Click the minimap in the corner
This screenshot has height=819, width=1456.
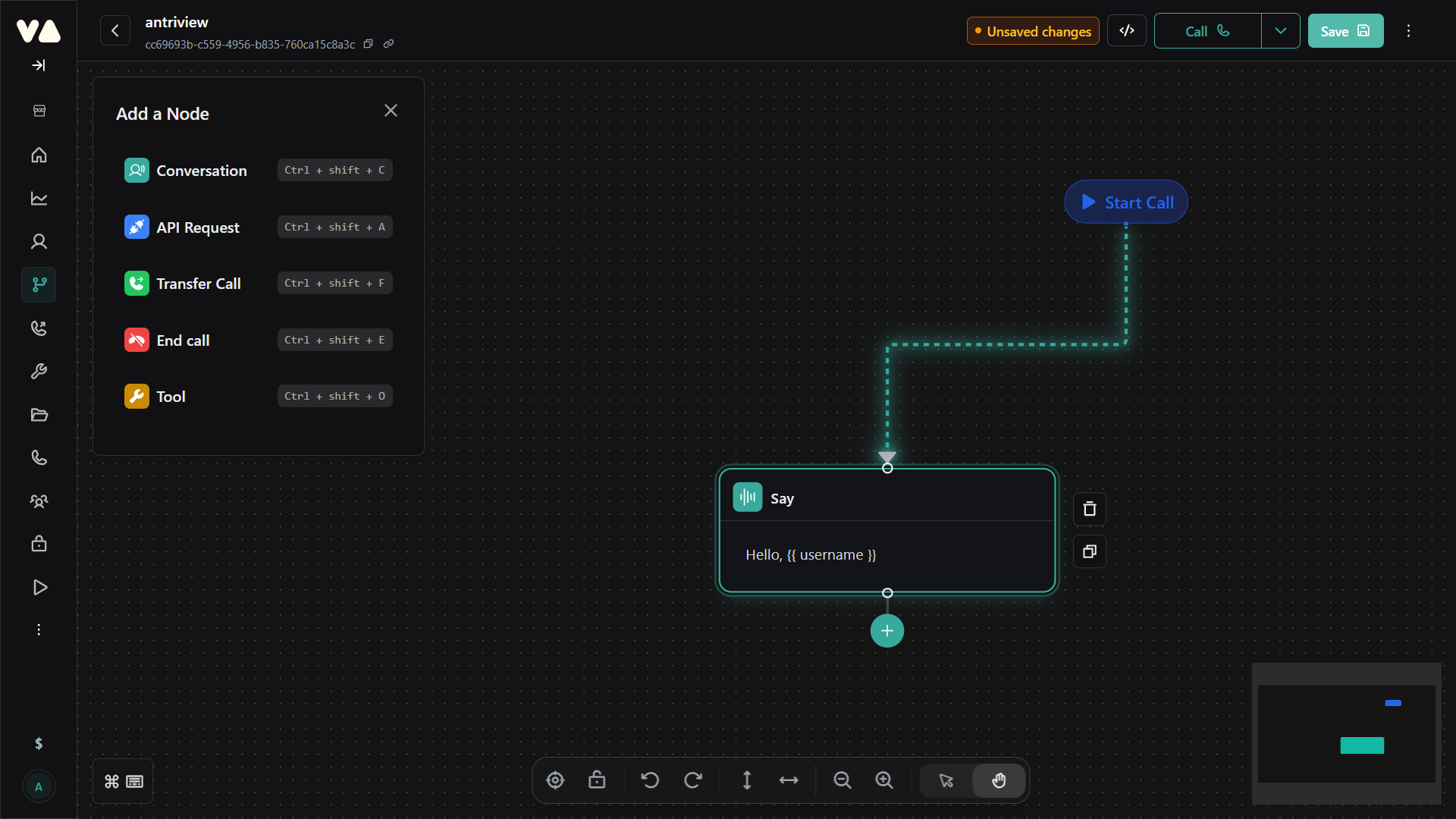tap(1346, 733)
